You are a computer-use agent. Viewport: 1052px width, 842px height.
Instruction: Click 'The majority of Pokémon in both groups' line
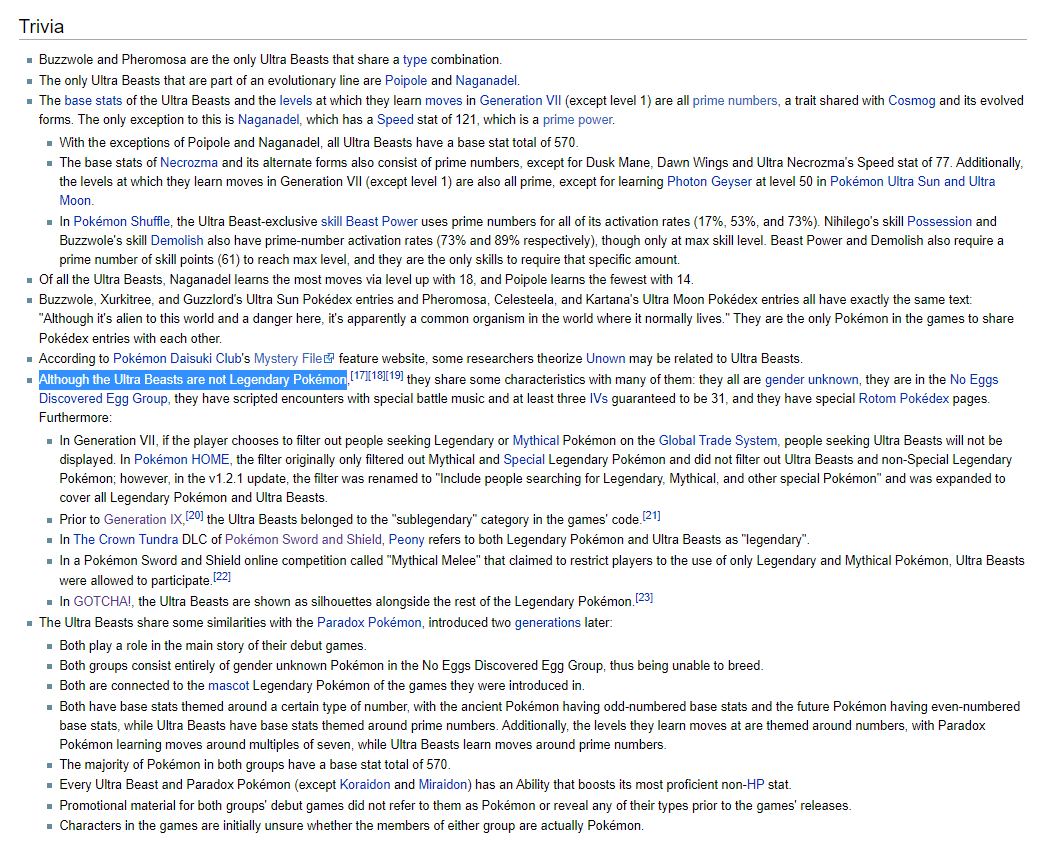click(x=255, y=765)
